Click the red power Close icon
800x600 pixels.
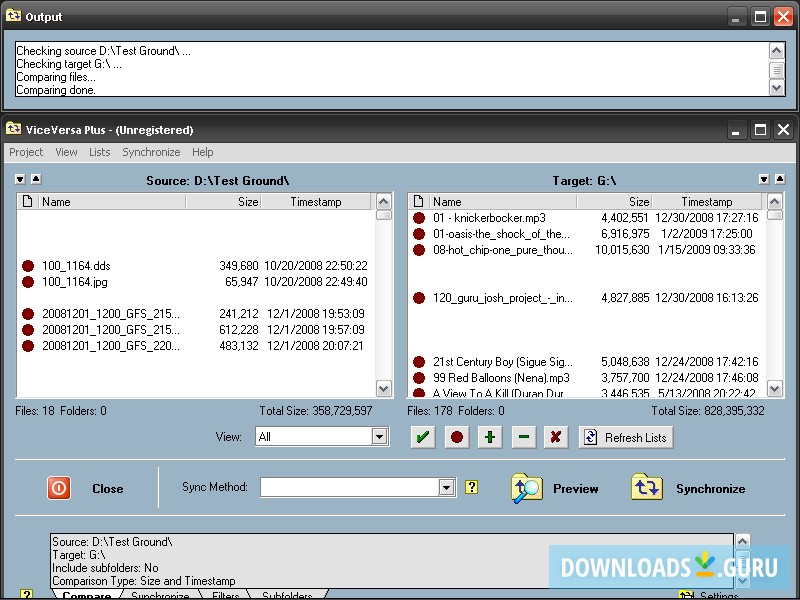tap(59, 488)
